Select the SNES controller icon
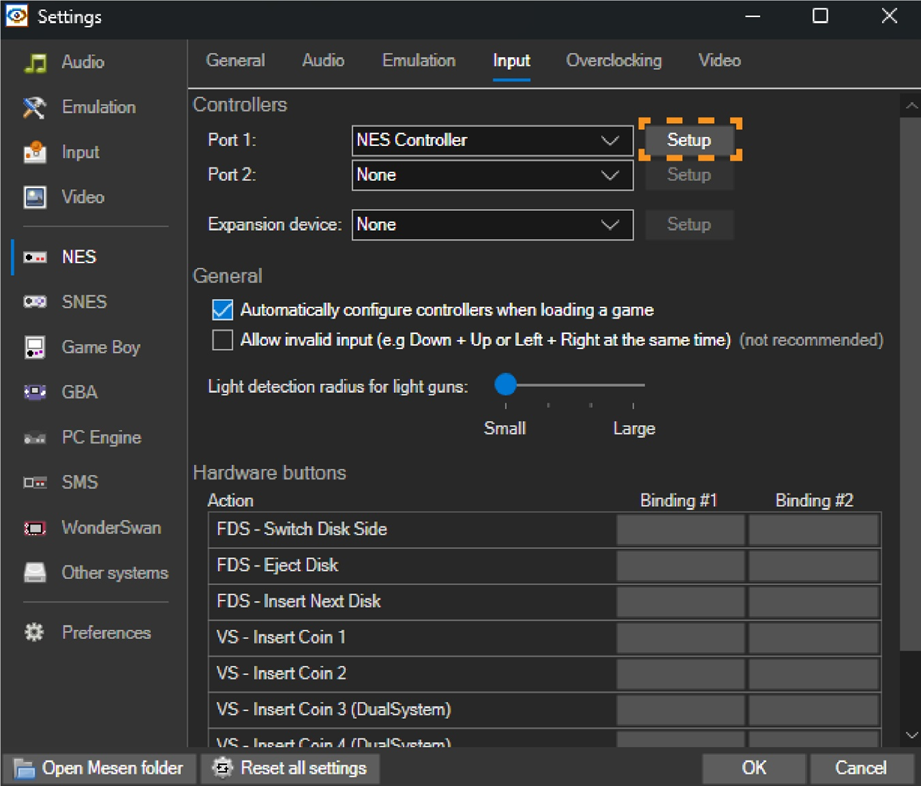Image resolution: width=921 pixels, height=786 pixels. 35,302
